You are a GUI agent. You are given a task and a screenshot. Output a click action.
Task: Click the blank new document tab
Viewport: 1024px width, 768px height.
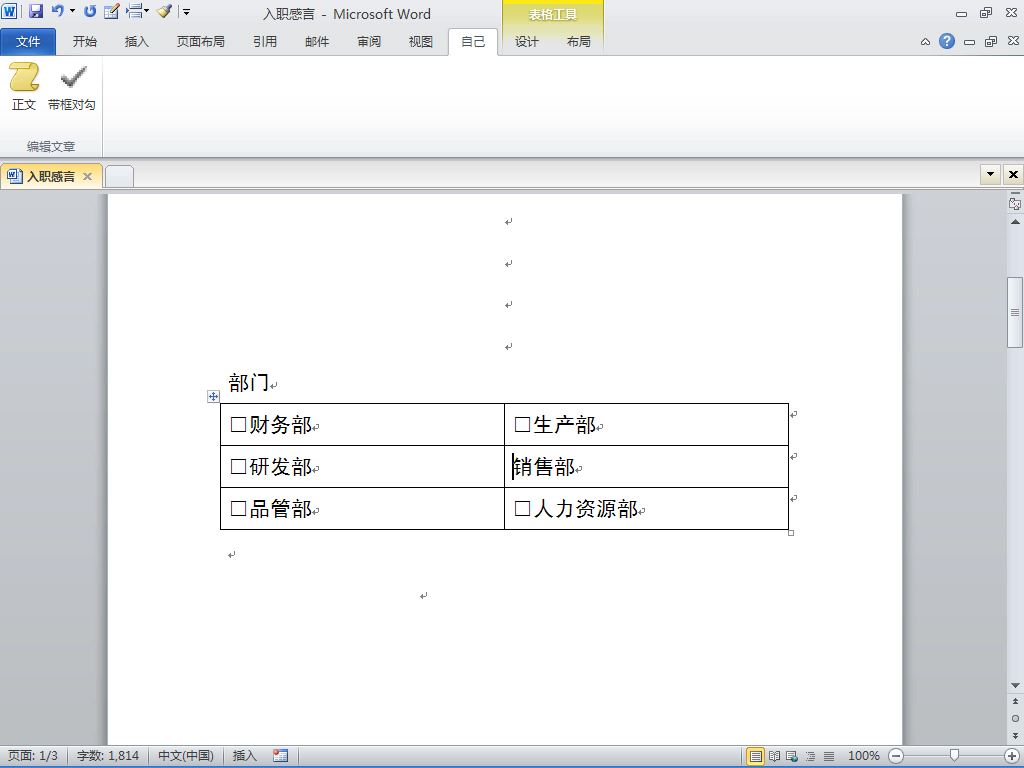(x=120, y=176)
